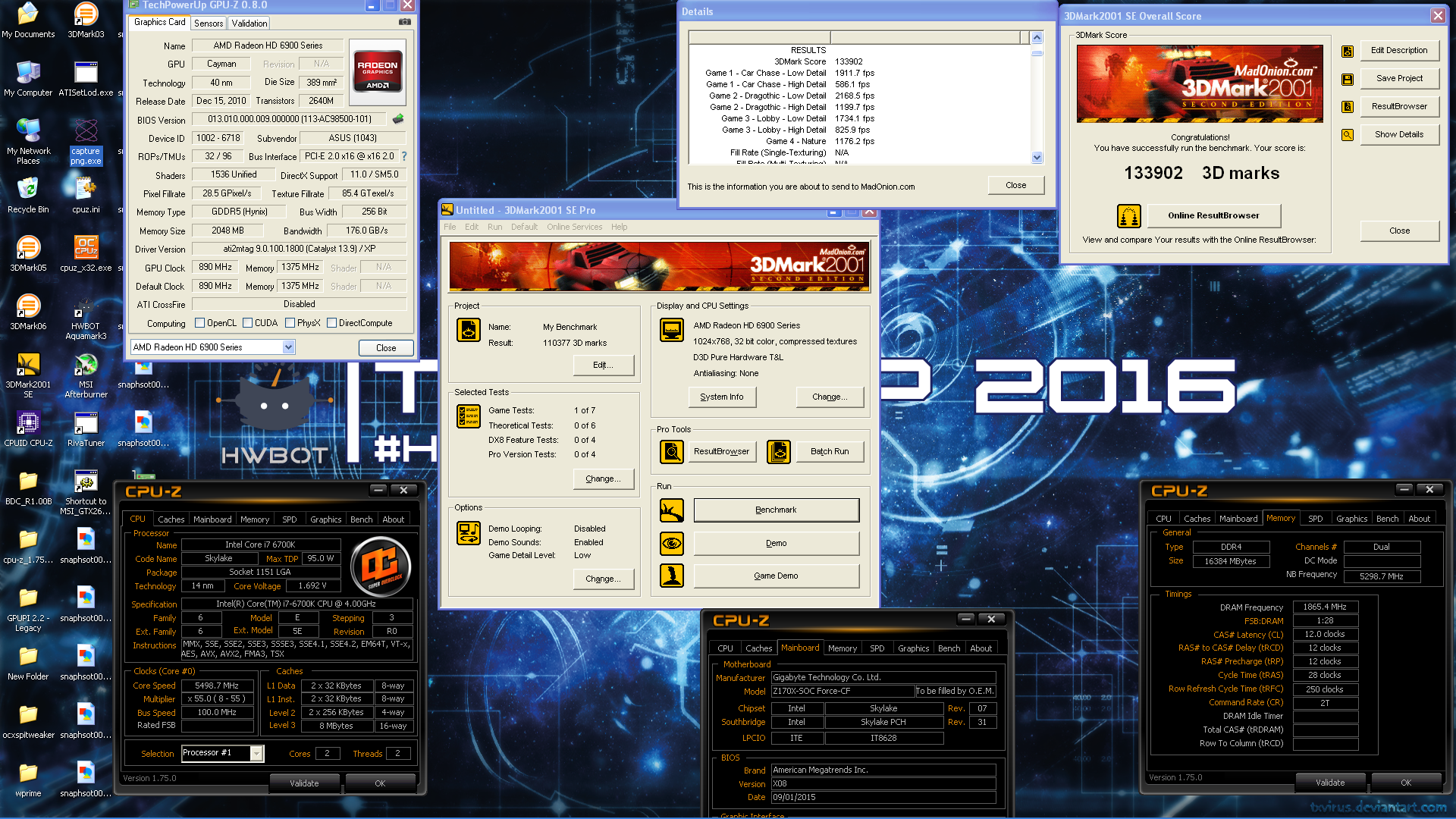The width and height of the screenshot is (1456, 819).
Task: Open the cpuz_x32.exe desktop icon
Action: coord(86,254)
